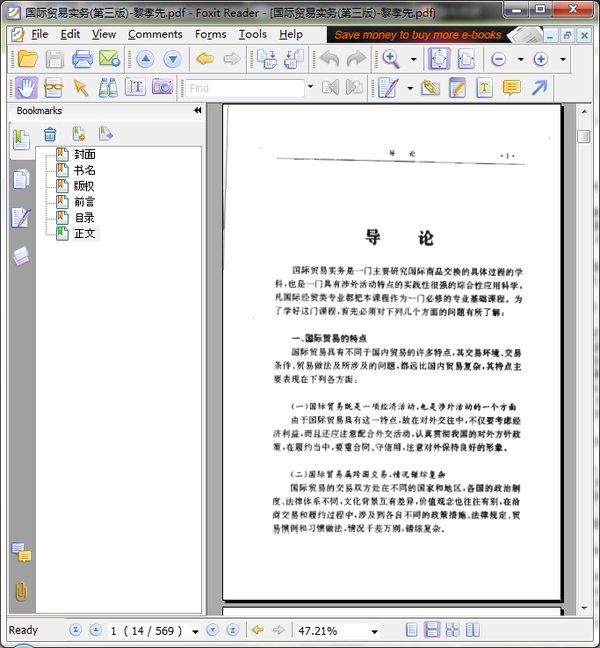The width and height of the screenshot is (600, 648).
Task: Click the Fit Width button
Action: [x=466, y=59]
